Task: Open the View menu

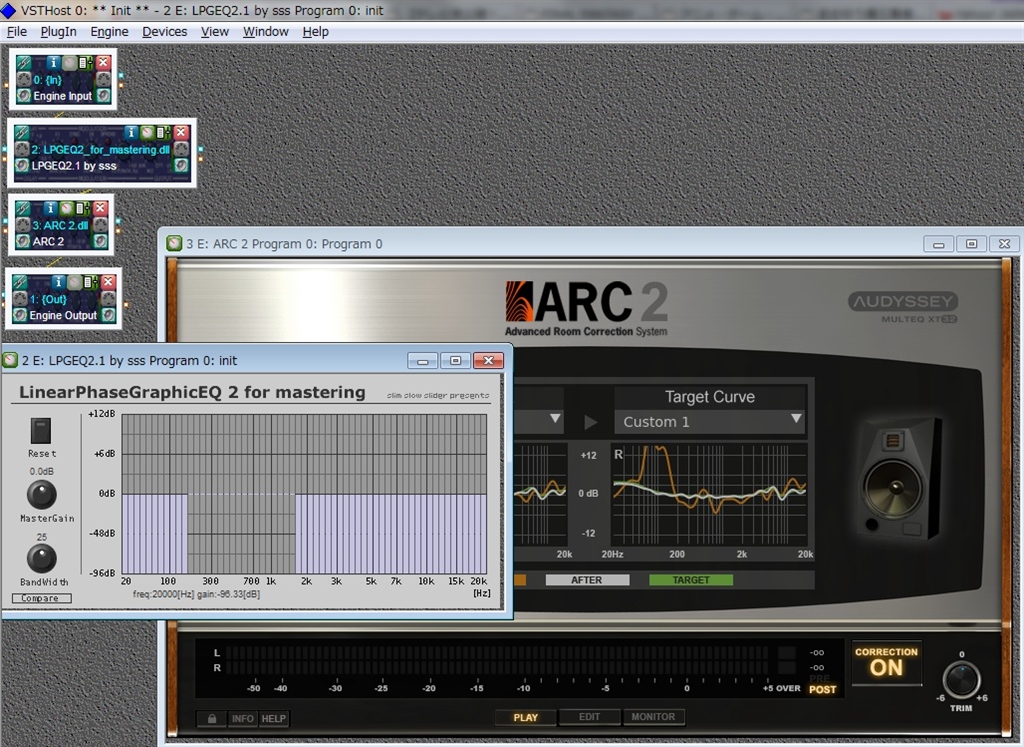Action: (x=214, y=31)
